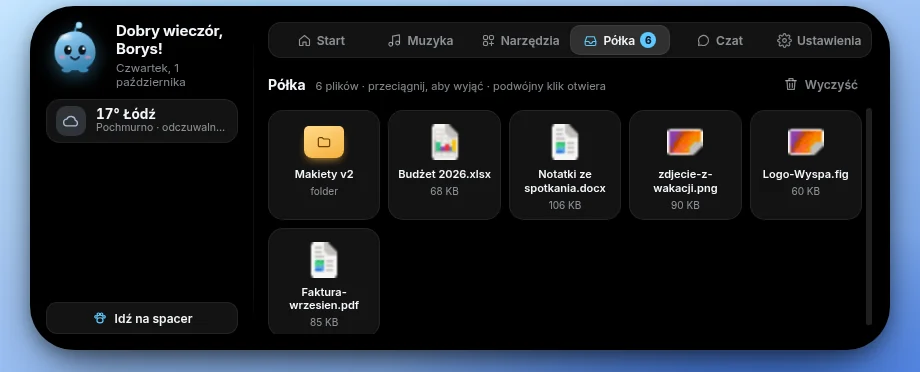920x372 pixels.
Task: Click the blue 6 badge on Półka
Action: [x=648, y=40]
